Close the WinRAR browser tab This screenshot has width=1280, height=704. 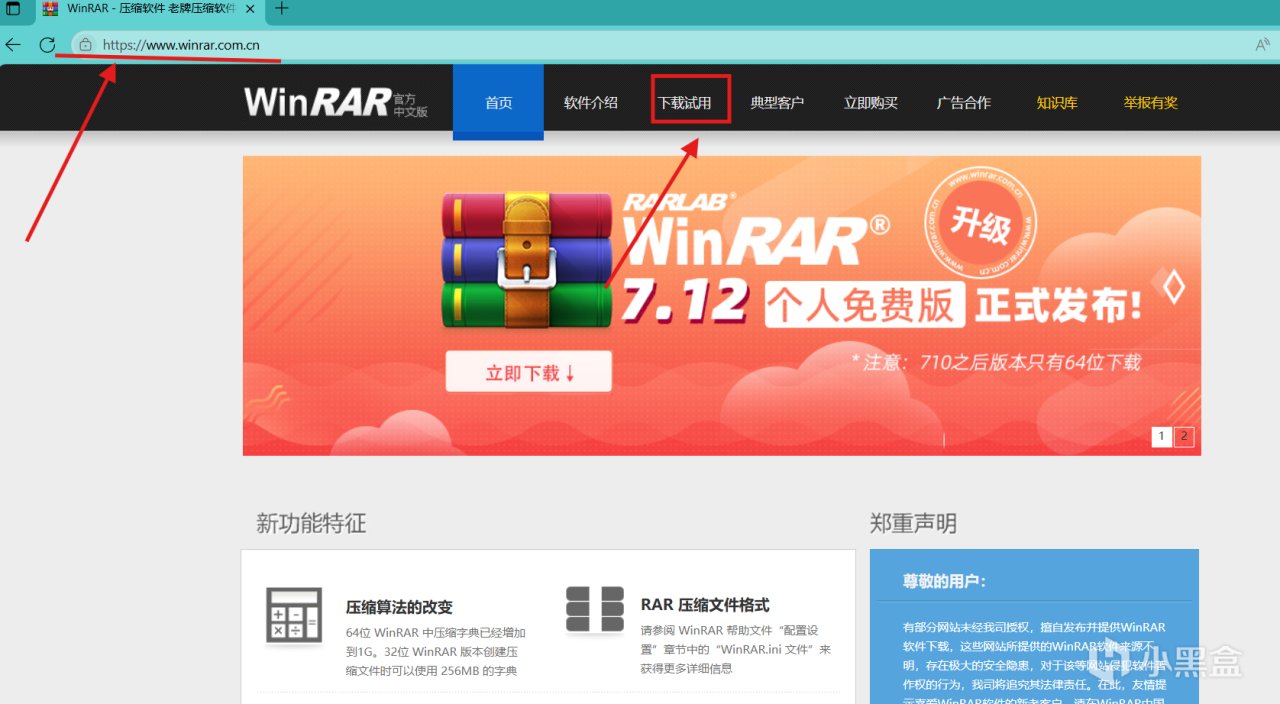[250, 9]
